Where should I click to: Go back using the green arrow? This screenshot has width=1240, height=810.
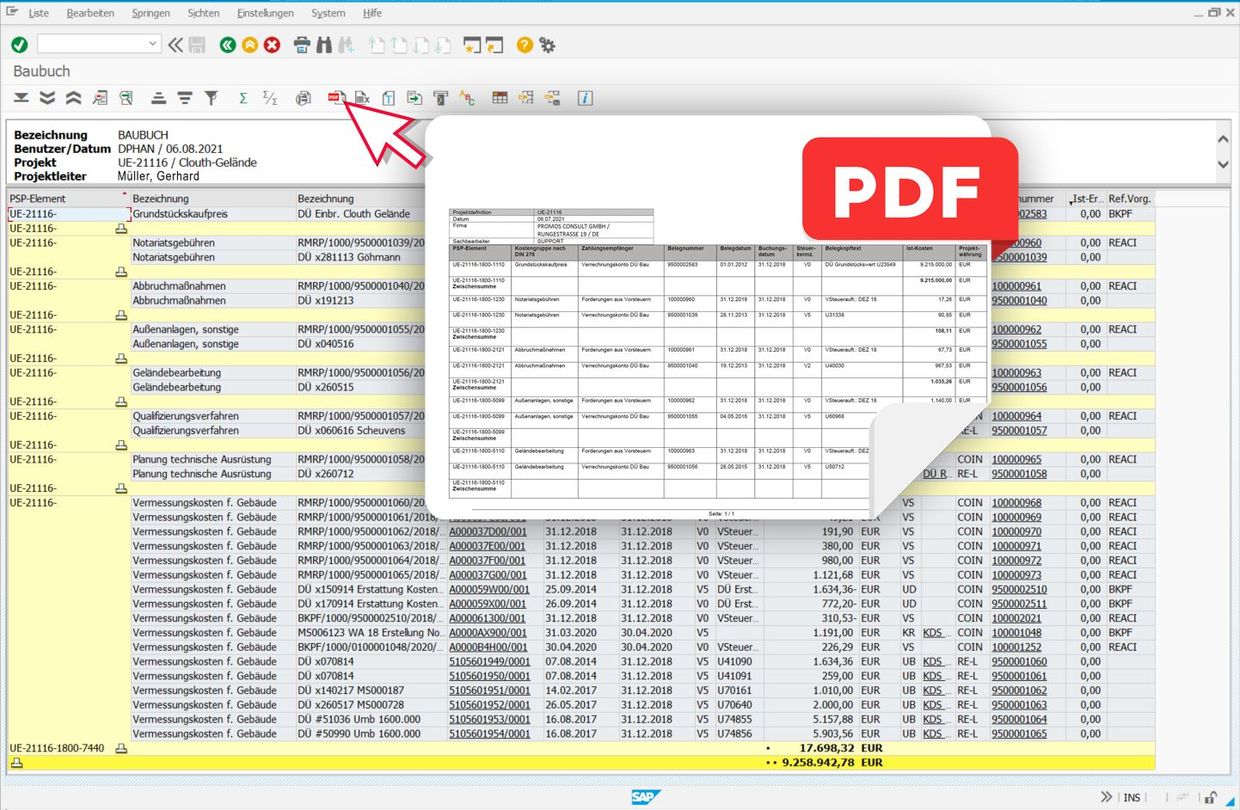[x=227, y=44]
